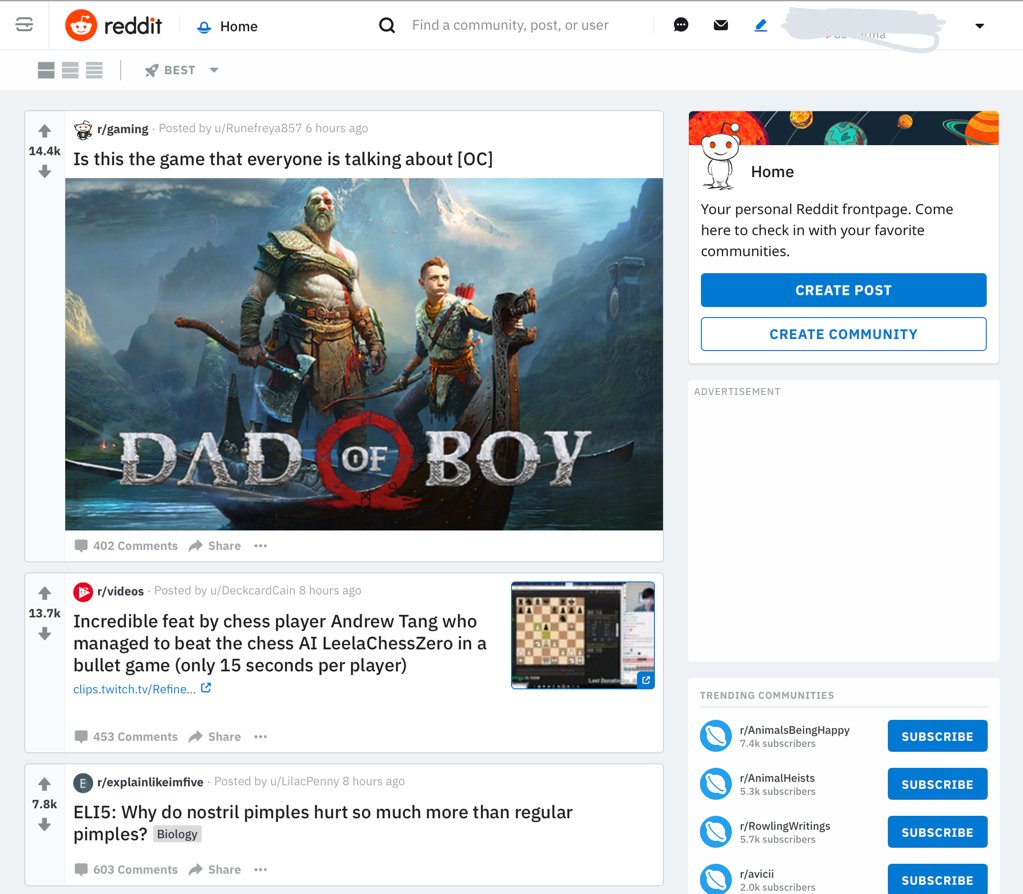Viewport: 1023px width, 894px height.
Task: Click the r/AnimalsBeingHappy community icon
Action: [x=716, y=736]
